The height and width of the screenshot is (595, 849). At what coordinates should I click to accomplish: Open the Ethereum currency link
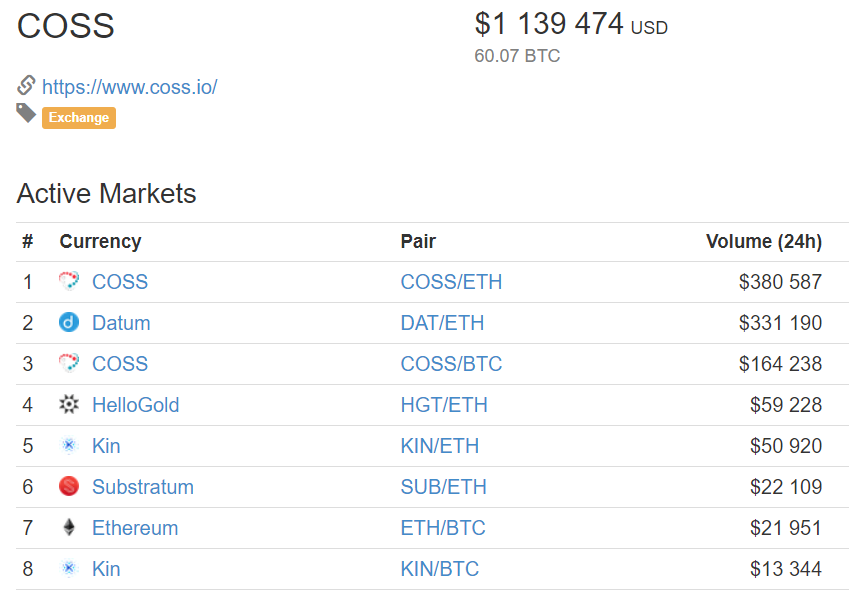coord(135,527)
